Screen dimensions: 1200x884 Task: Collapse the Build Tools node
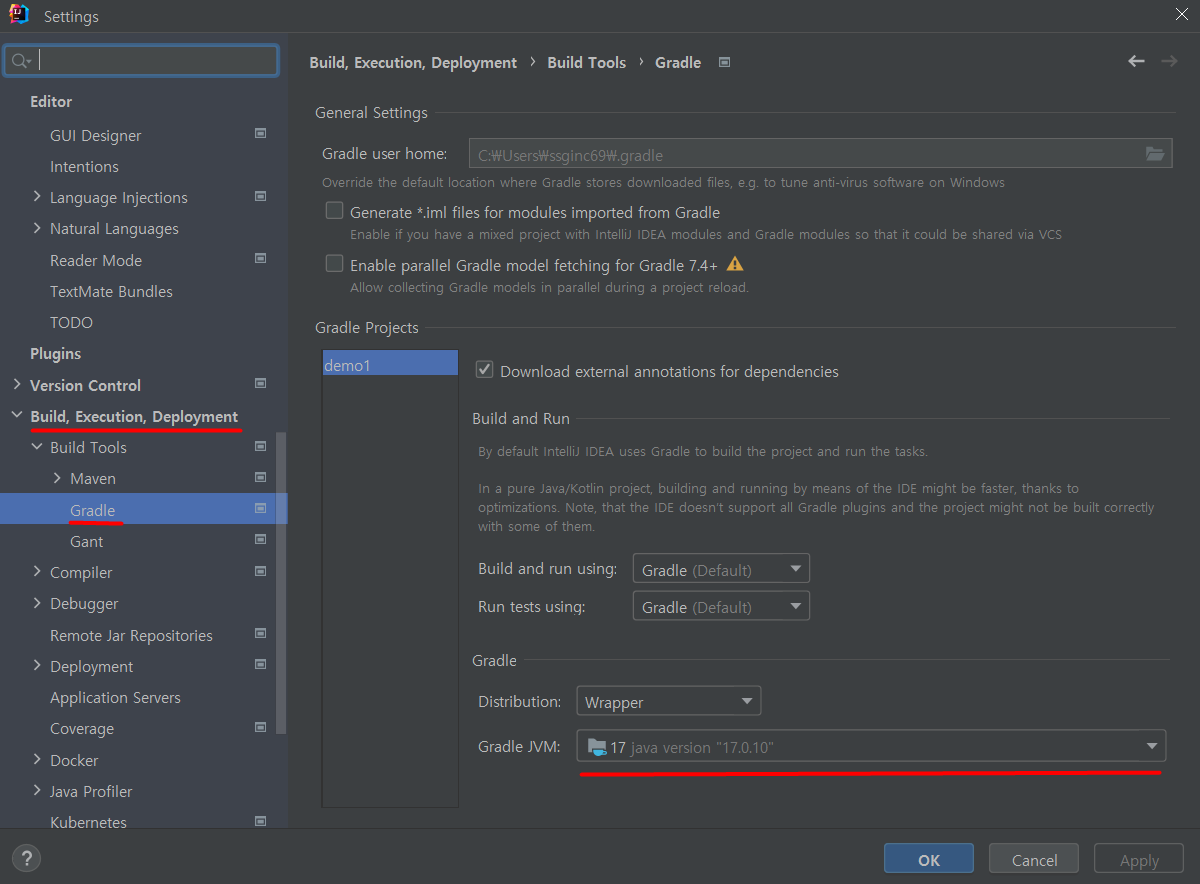point(37,447)
